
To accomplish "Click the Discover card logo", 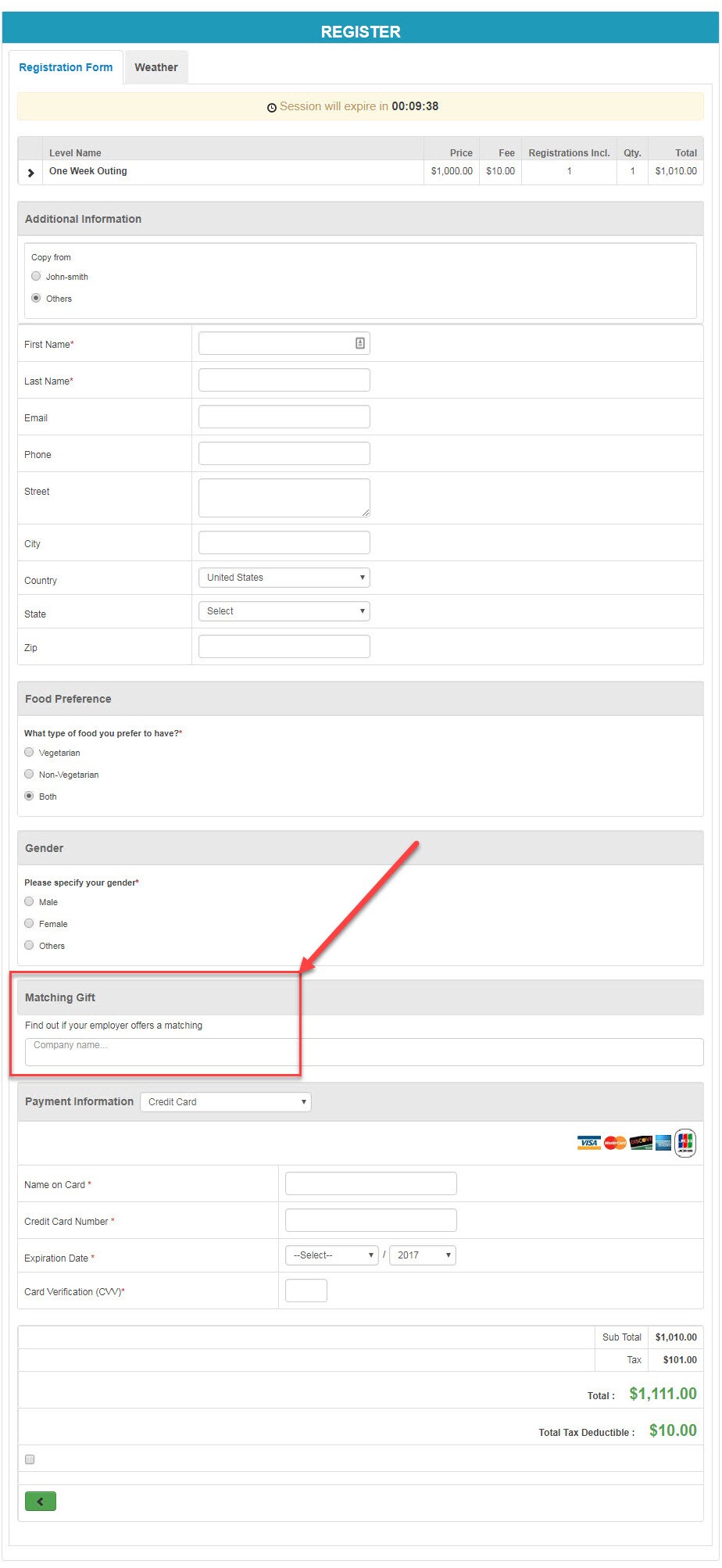I will [x=641, y=1143].
